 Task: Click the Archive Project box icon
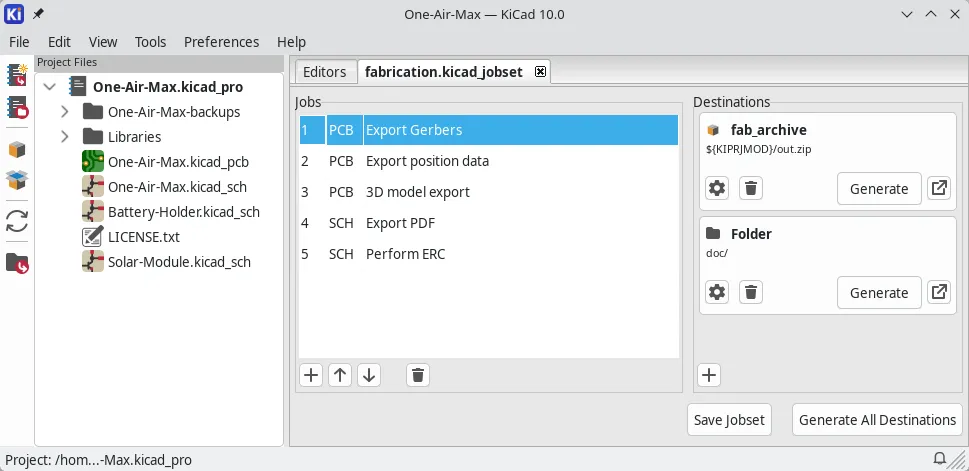tap(17, 149)
